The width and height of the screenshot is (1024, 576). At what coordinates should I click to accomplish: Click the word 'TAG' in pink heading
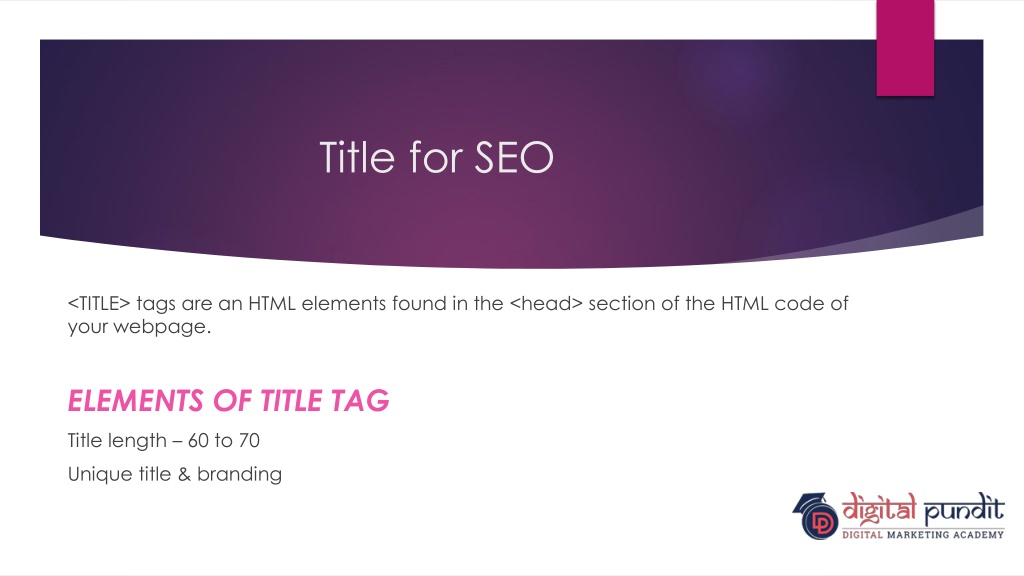360,401
